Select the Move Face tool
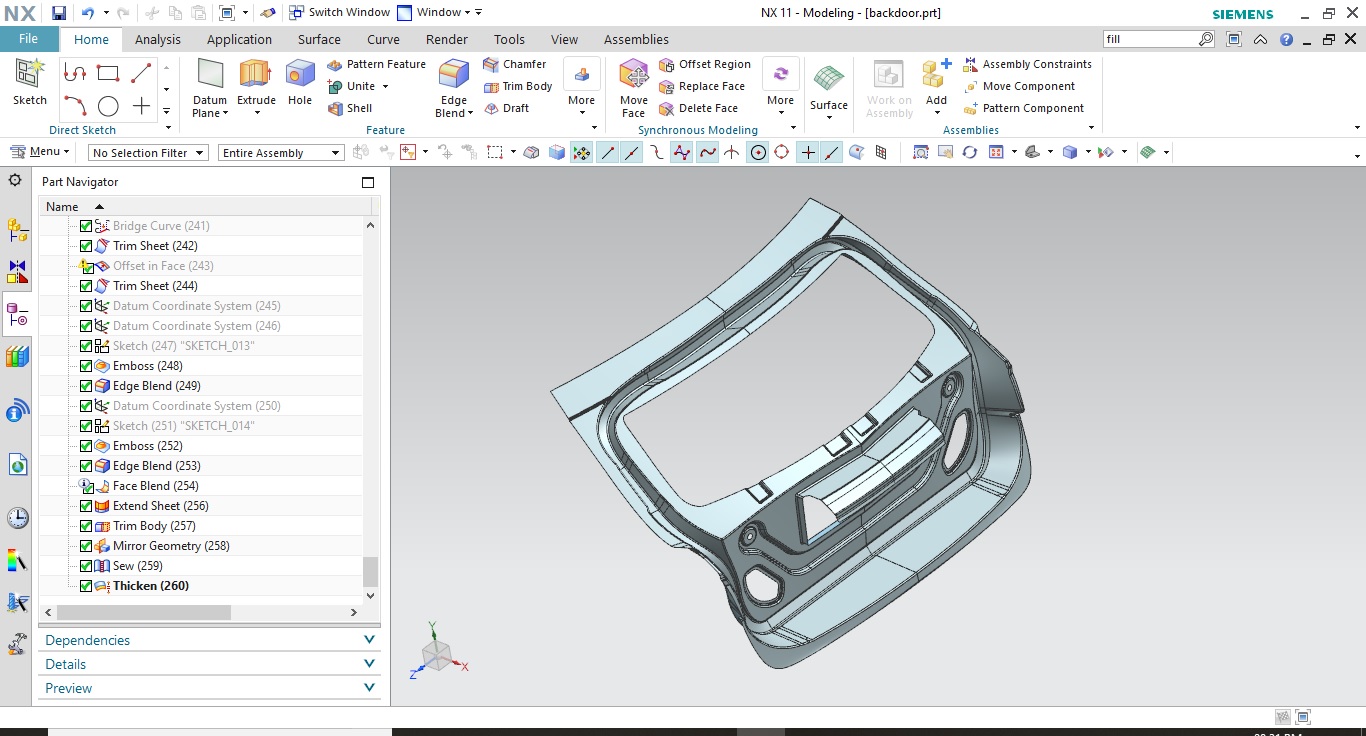Screen dimensions: 1366x736 point(633,88)
